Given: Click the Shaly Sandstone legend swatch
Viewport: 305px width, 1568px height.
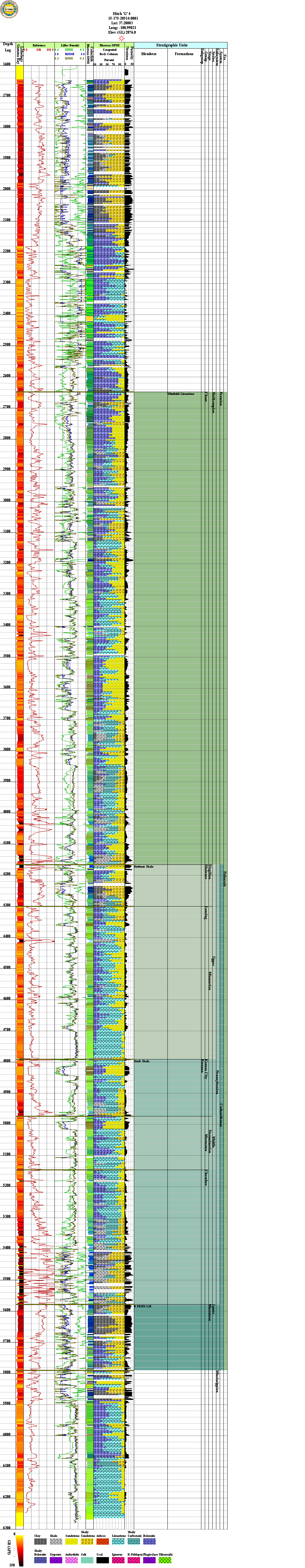Looking at the screenshot, I should [87, 1541].
